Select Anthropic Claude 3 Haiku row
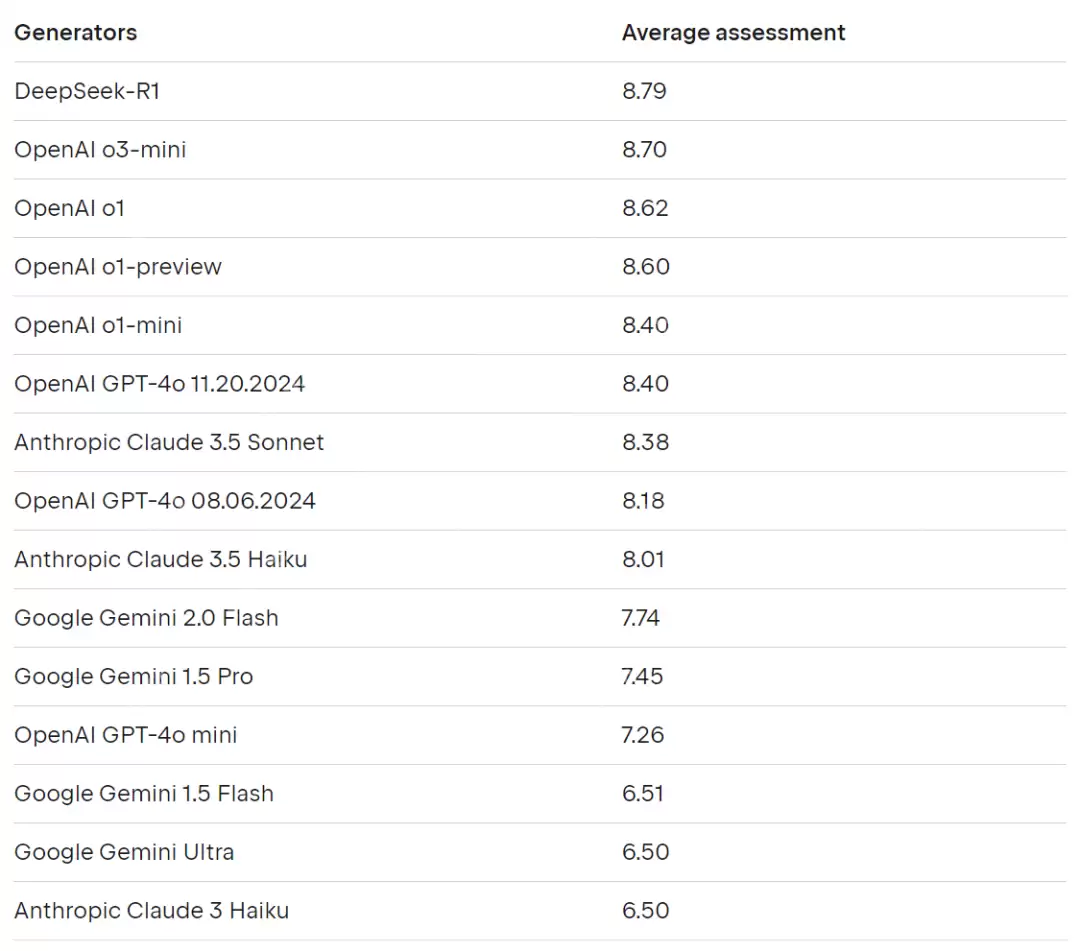The width and height of the screenshot is (1080, 951). (x=151, y=911)
